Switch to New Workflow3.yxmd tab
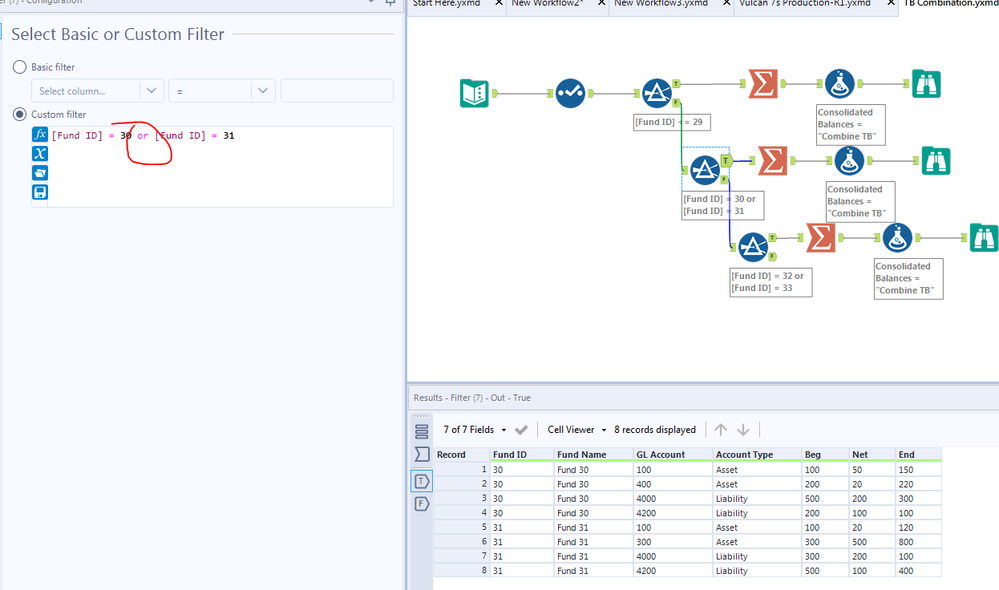999x590 pixels. [661, 4]
